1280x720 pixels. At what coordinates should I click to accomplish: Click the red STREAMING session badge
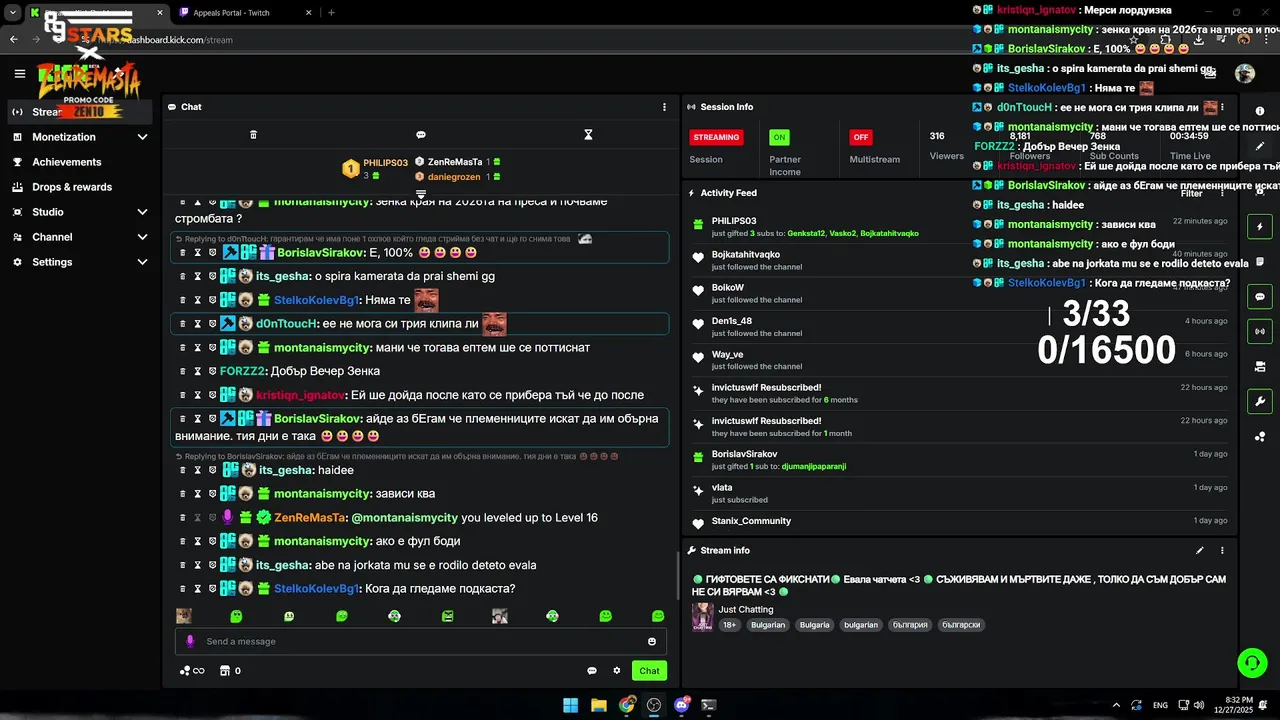pyautogui.click(x=716, y=137)
